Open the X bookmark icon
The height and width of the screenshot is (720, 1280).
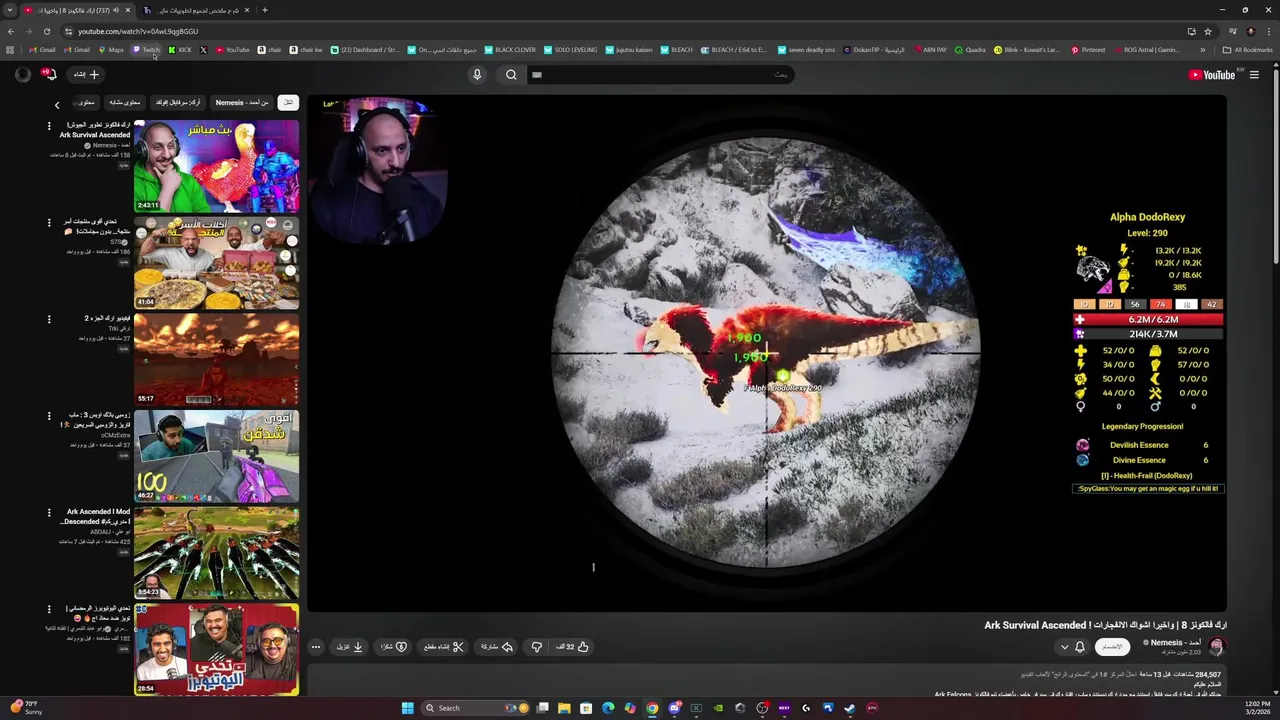tap(203, 50)
